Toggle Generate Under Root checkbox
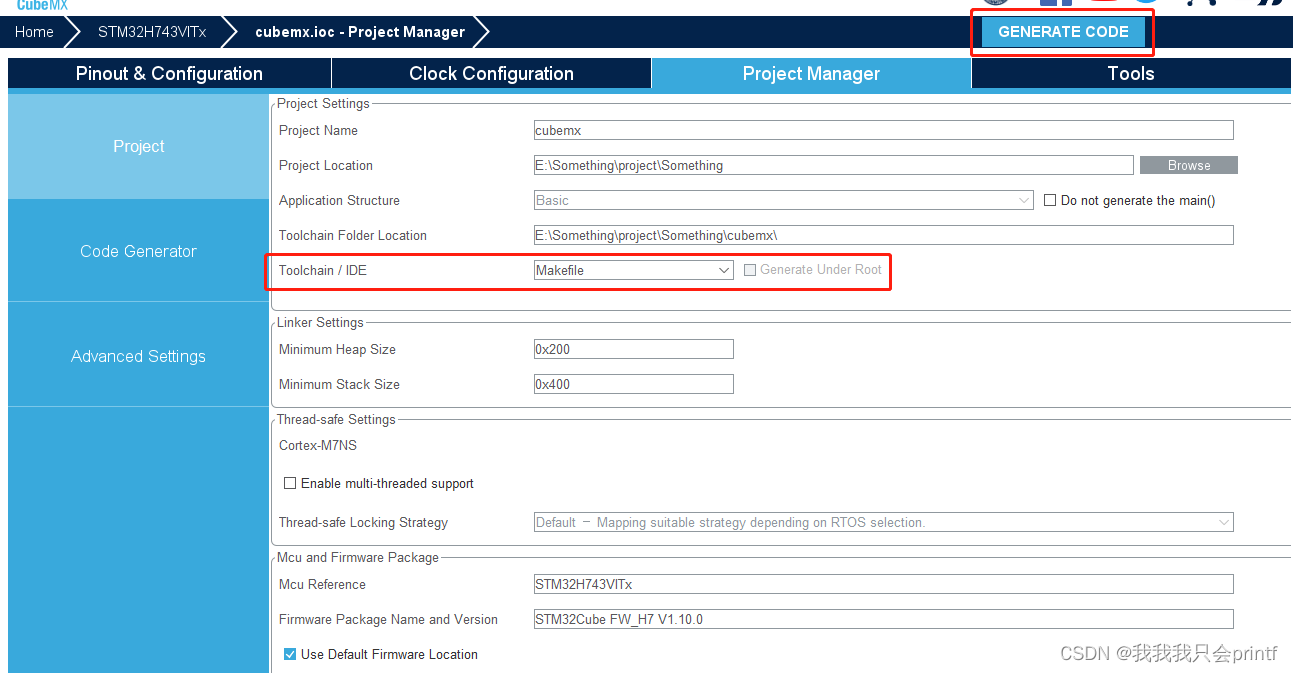Image resolution: width=1293 pixels, height=673 pixels. tap(750, 270)
